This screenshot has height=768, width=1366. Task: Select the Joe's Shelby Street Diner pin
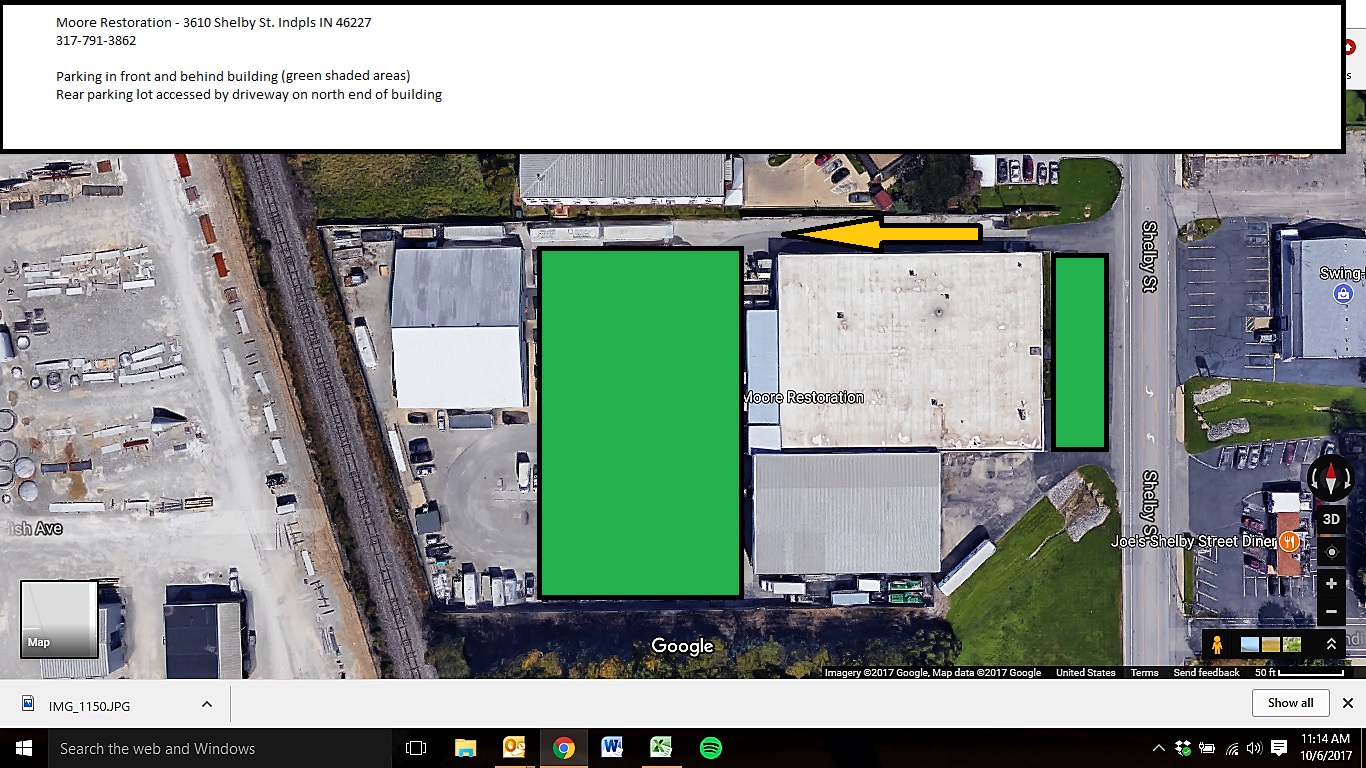click(1289, 541)
